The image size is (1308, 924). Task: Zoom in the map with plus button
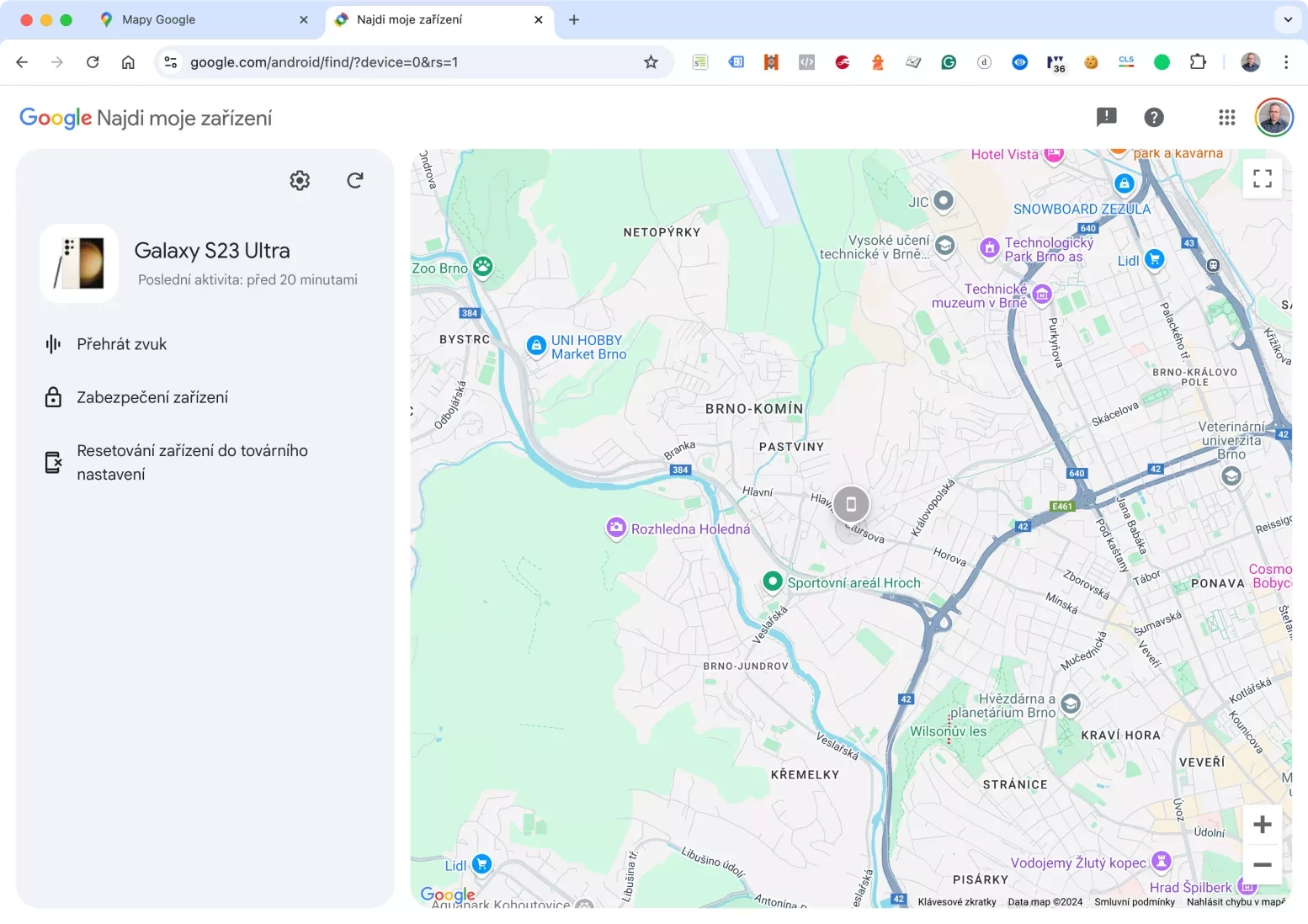(1262, 825)
